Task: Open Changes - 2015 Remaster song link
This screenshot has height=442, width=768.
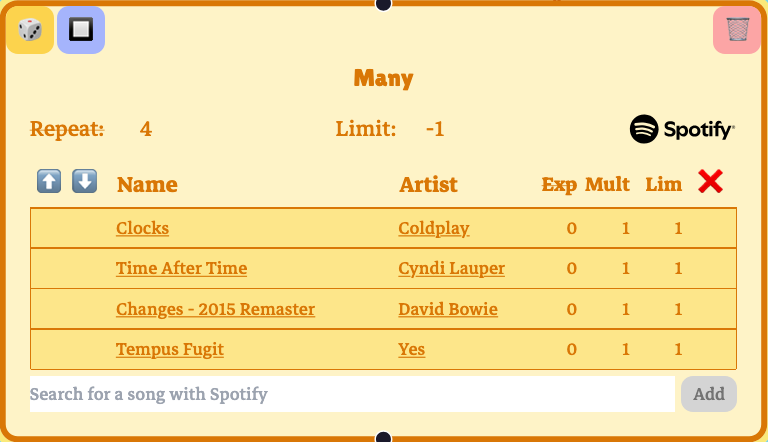Action: (215, 309)
